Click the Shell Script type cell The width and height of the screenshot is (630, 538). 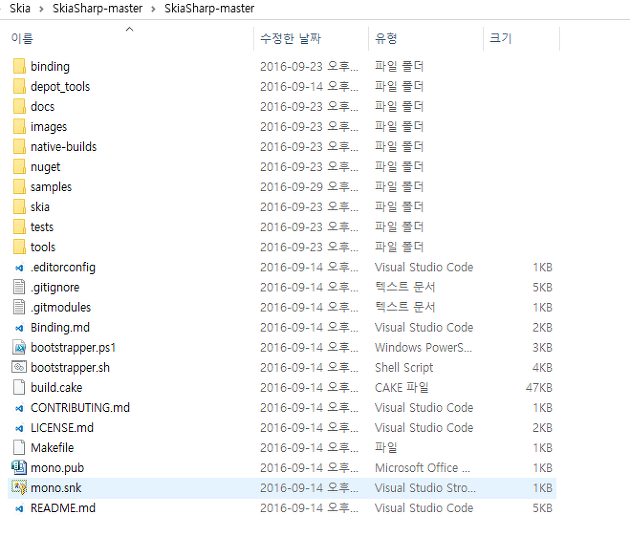[x=404, y=368]
